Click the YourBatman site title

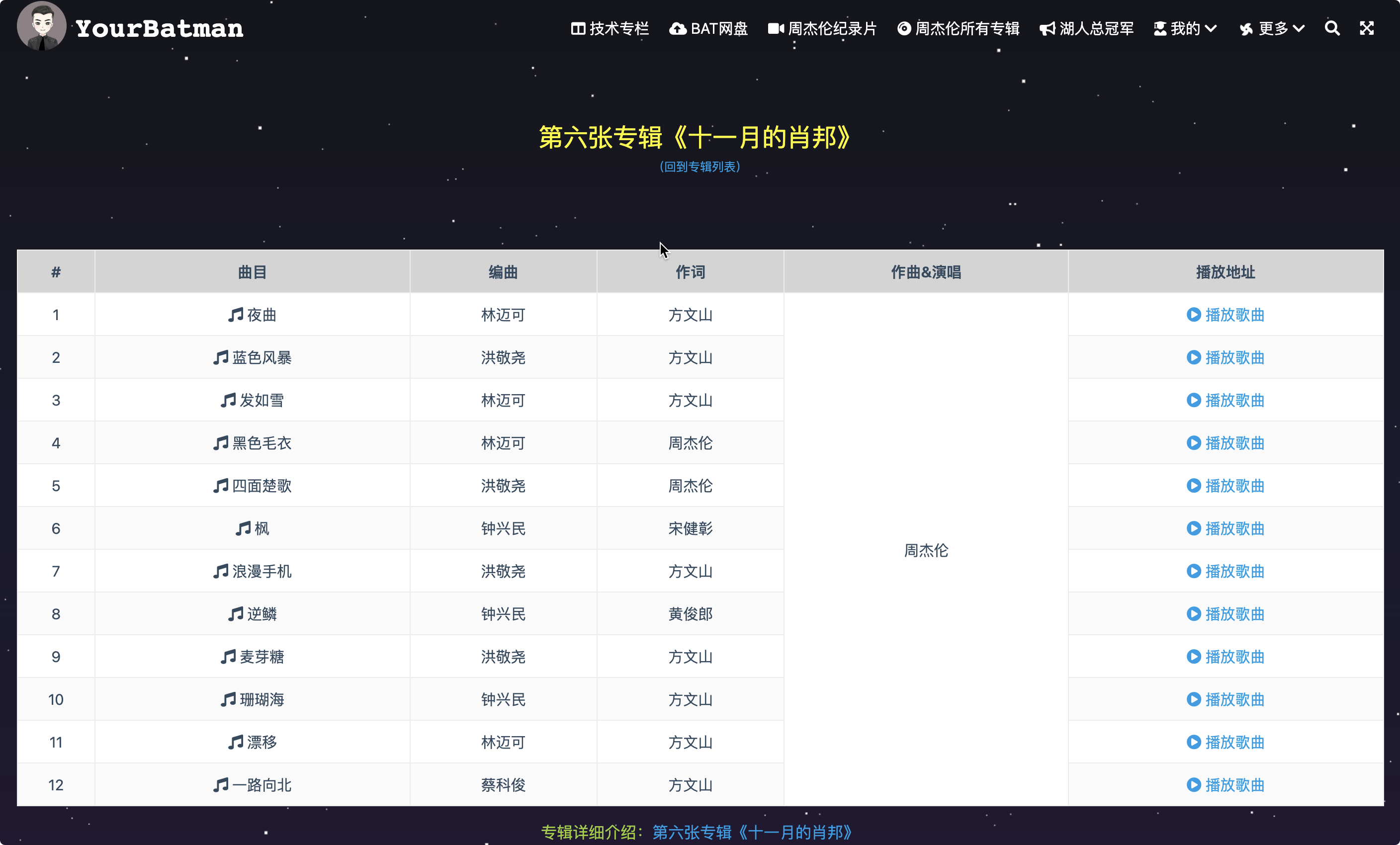[x=160, y=28]
